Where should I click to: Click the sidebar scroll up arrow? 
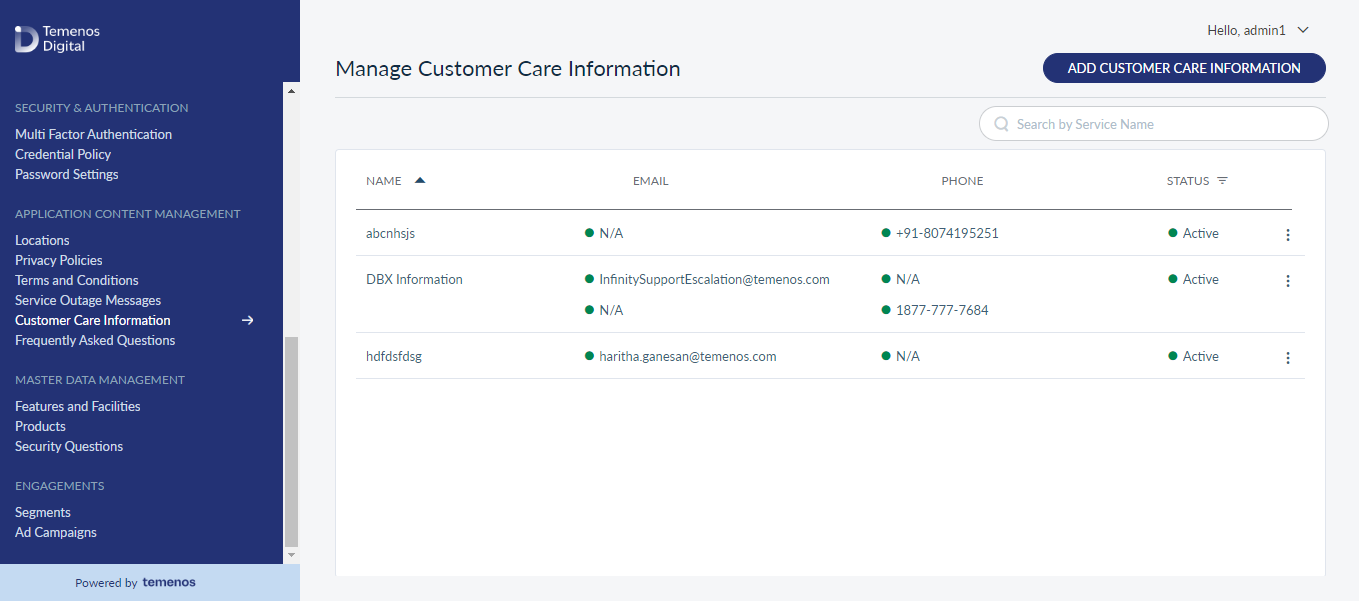[x=292, y=91]
